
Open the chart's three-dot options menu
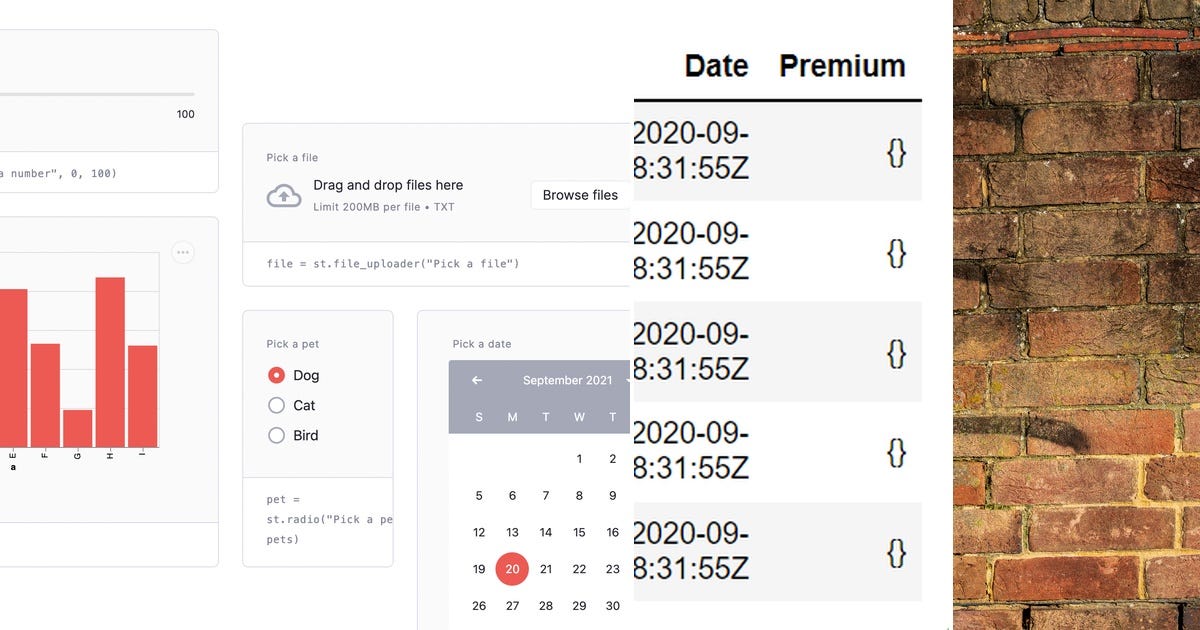pyautogui.click(x=182, y=253)
